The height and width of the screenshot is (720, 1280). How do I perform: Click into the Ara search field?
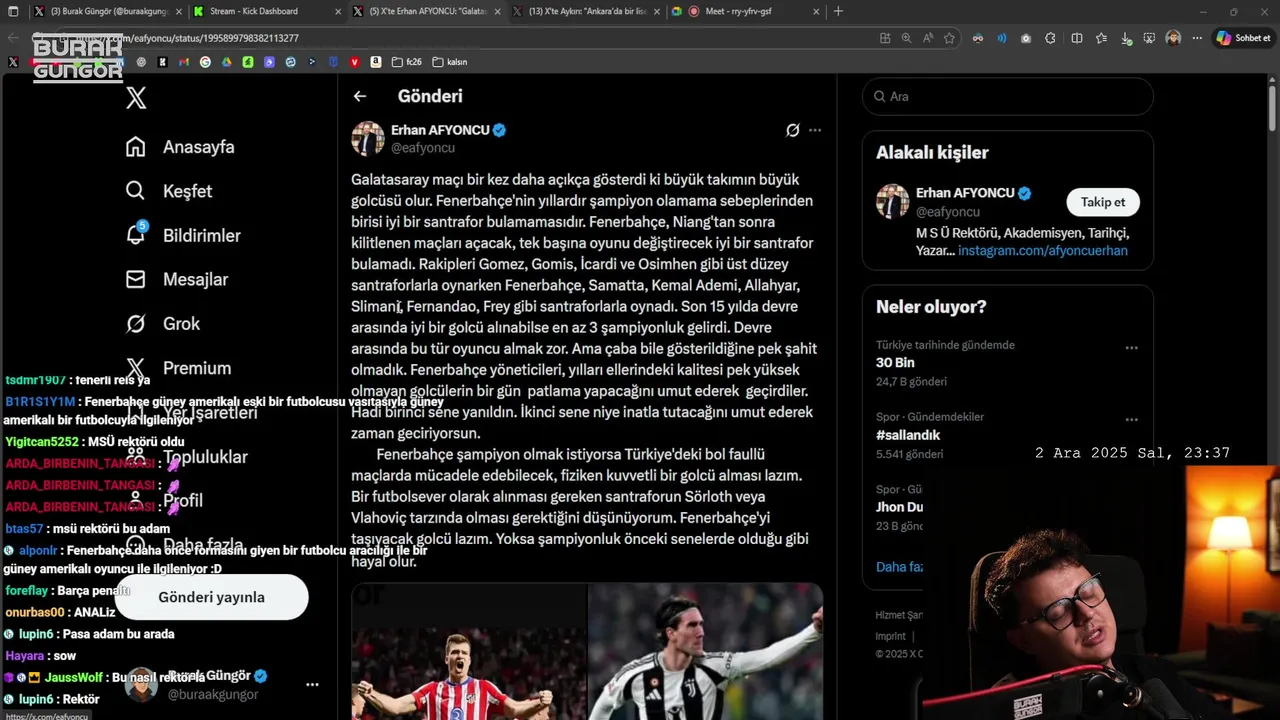(x=1008, y=97)
